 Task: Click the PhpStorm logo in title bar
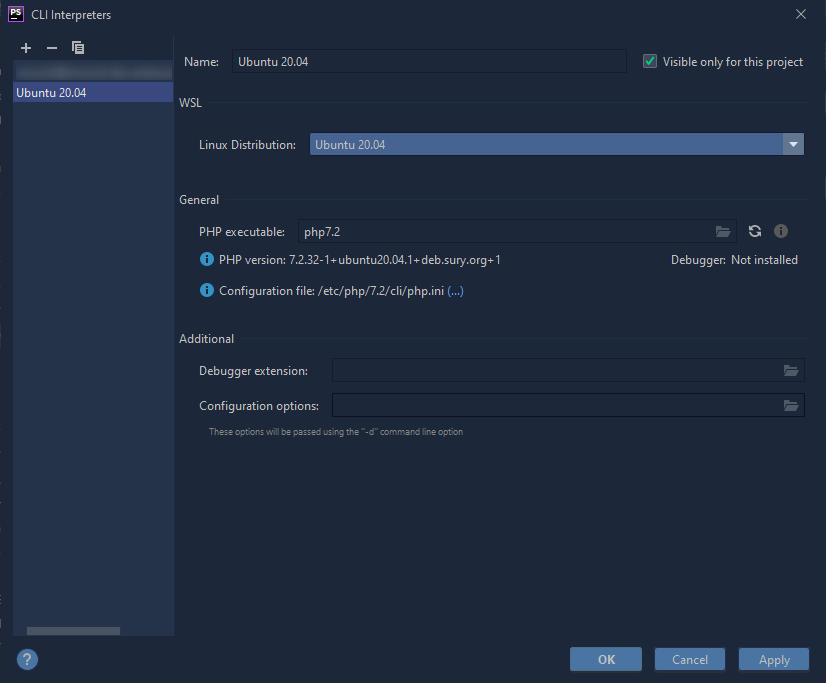(x=16, y=14)
